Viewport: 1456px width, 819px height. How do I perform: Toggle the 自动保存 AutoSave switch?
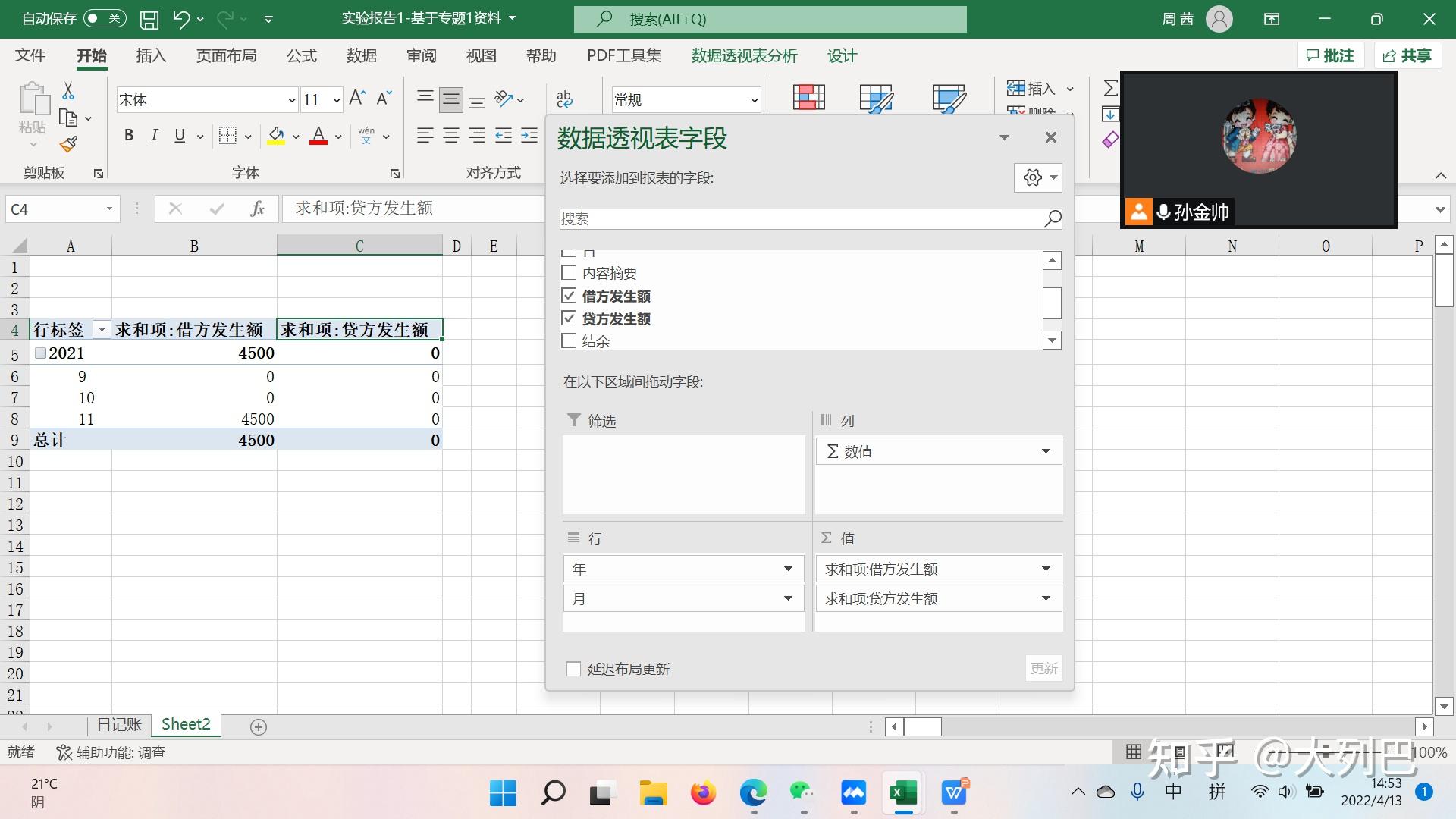tap(104, 18)
